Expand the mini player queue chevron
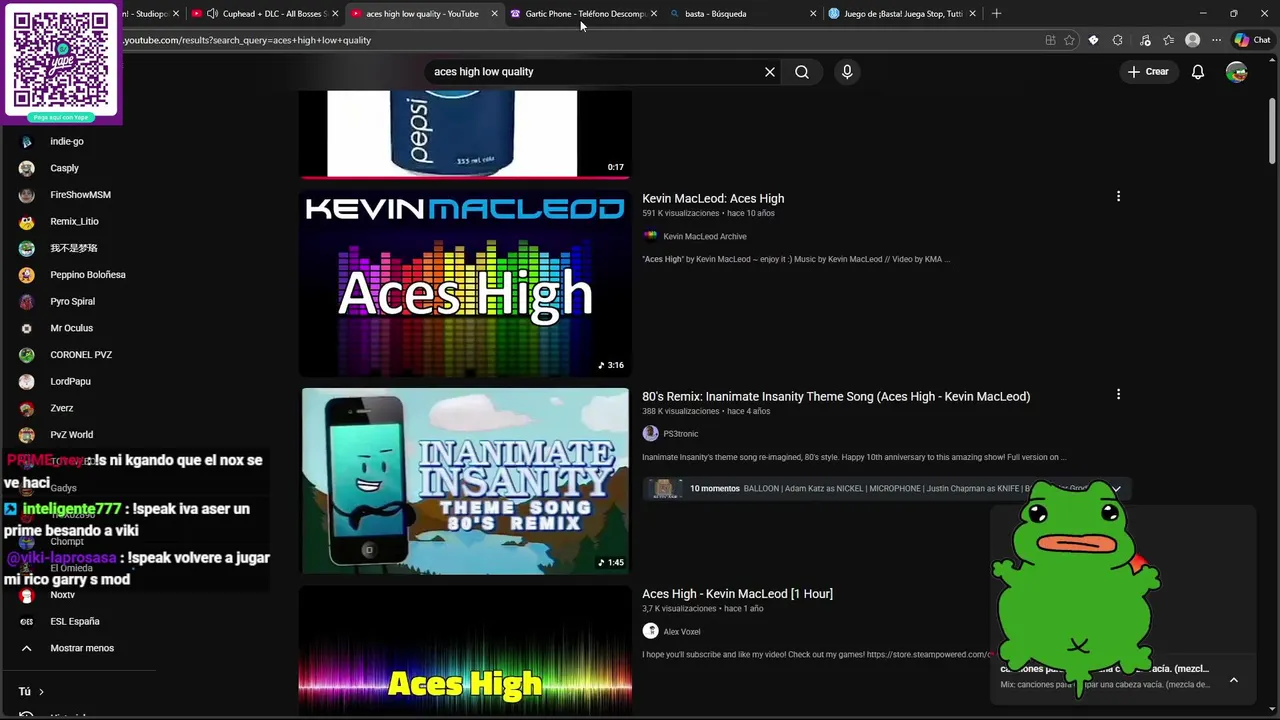This screenshot has height=720, width=1280. 1233,680
